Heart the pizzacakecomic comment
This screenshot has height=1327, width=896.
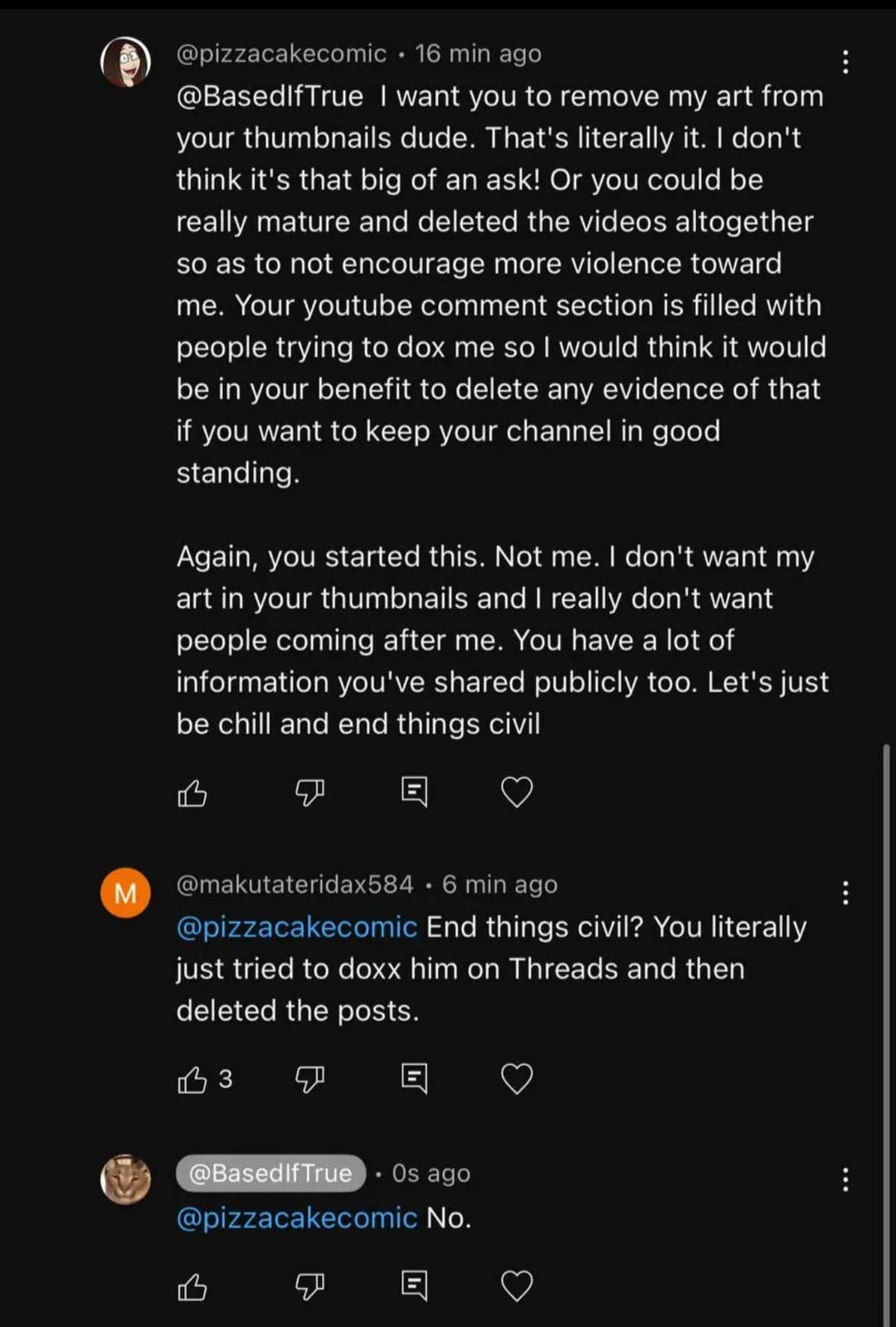(517, 792)
